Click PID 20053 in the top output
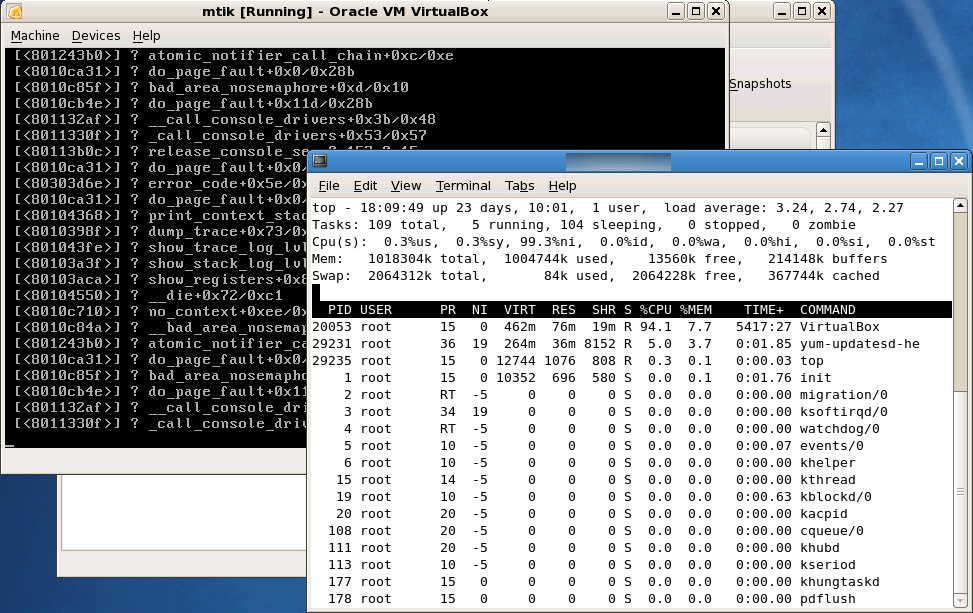The width and height of the screenshot is (973, 613). click(331, 327)
